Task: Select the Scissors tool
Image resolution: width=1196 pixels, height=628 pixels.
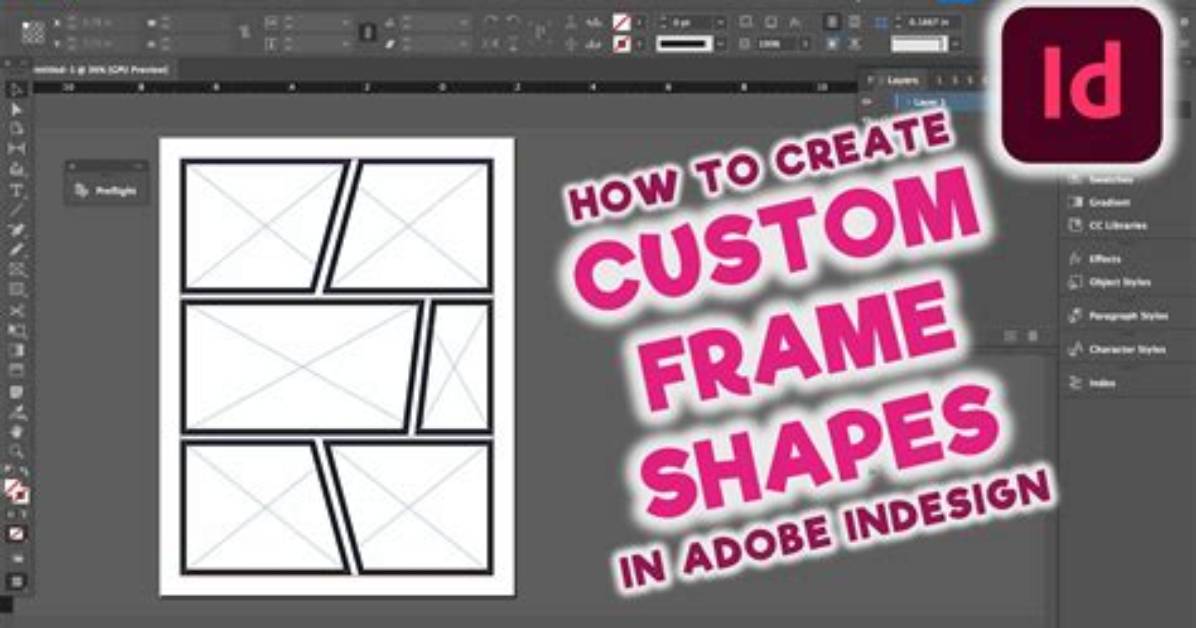Action: point(16,311)
